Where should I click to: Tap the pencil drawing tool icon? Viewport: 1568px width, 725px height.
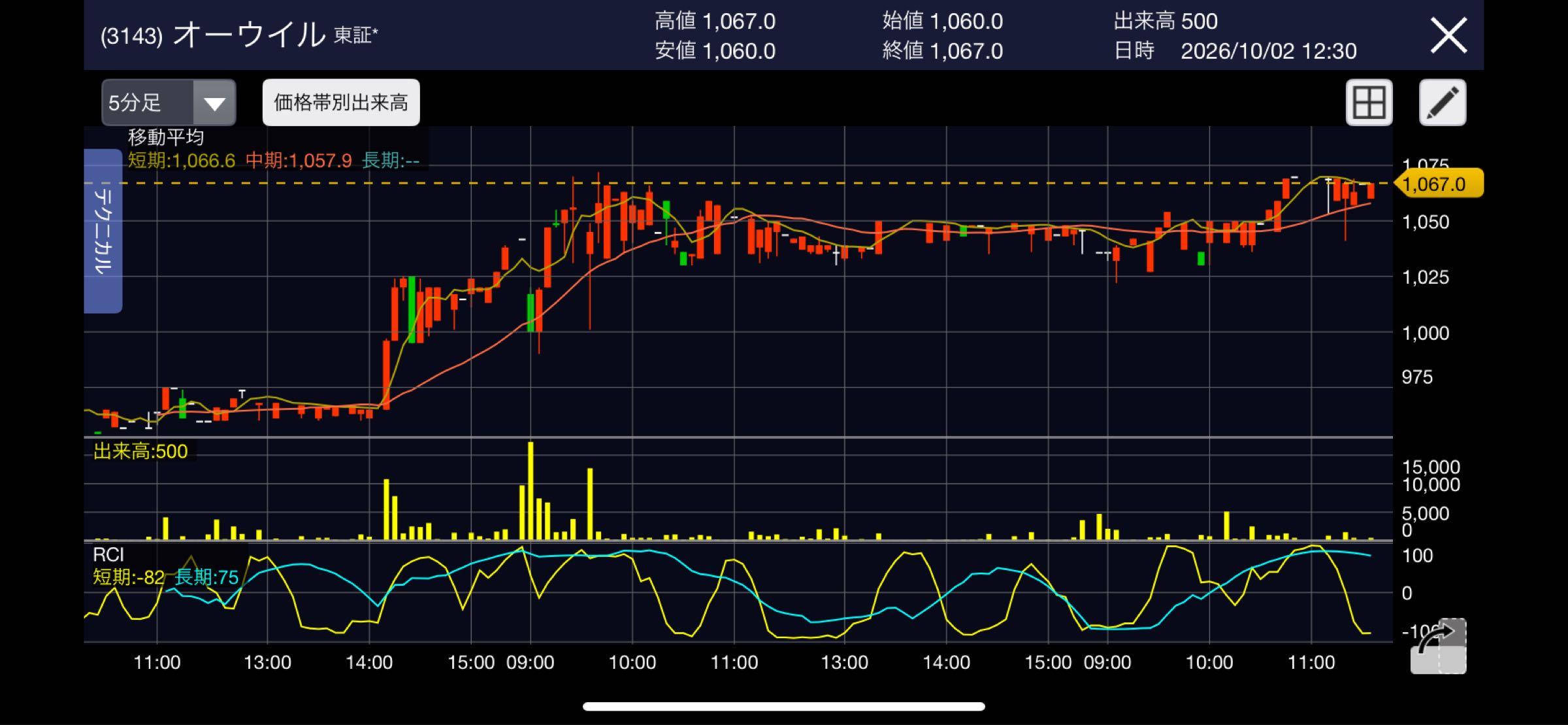pos(1443,103)
